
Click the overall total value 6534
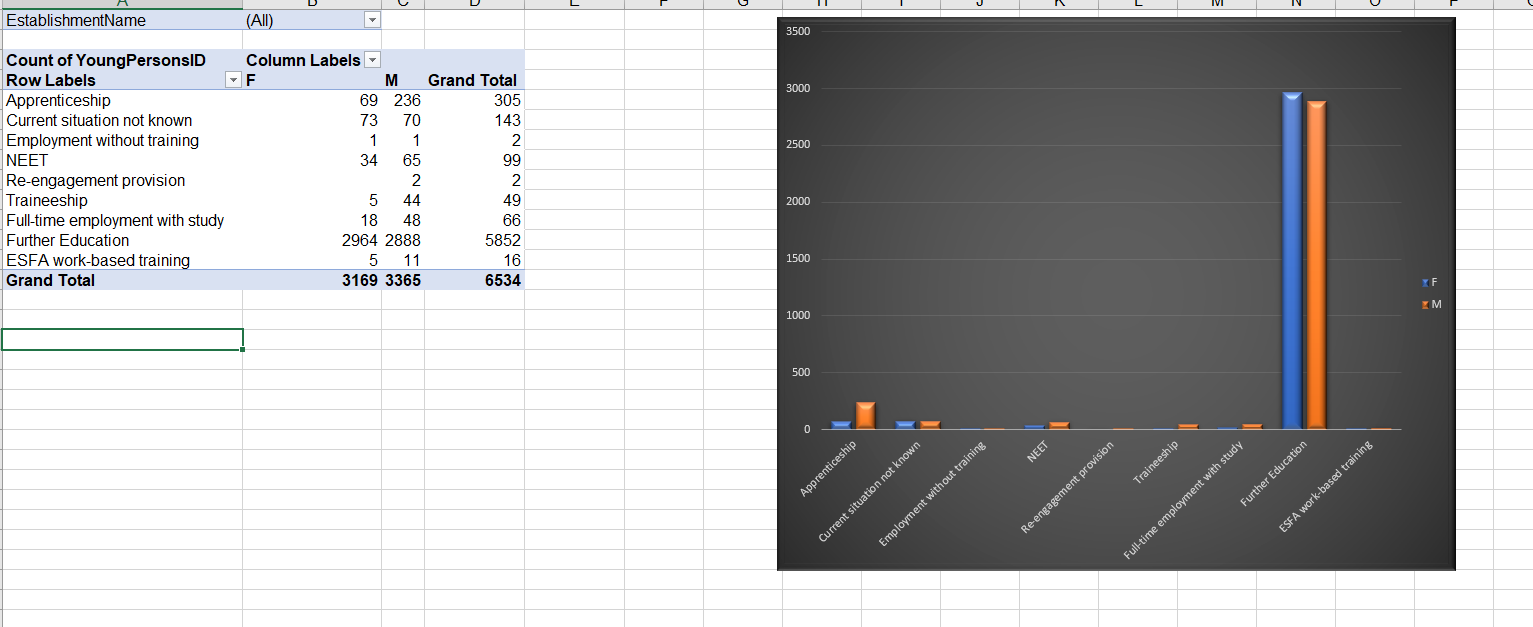click(503, 280)
